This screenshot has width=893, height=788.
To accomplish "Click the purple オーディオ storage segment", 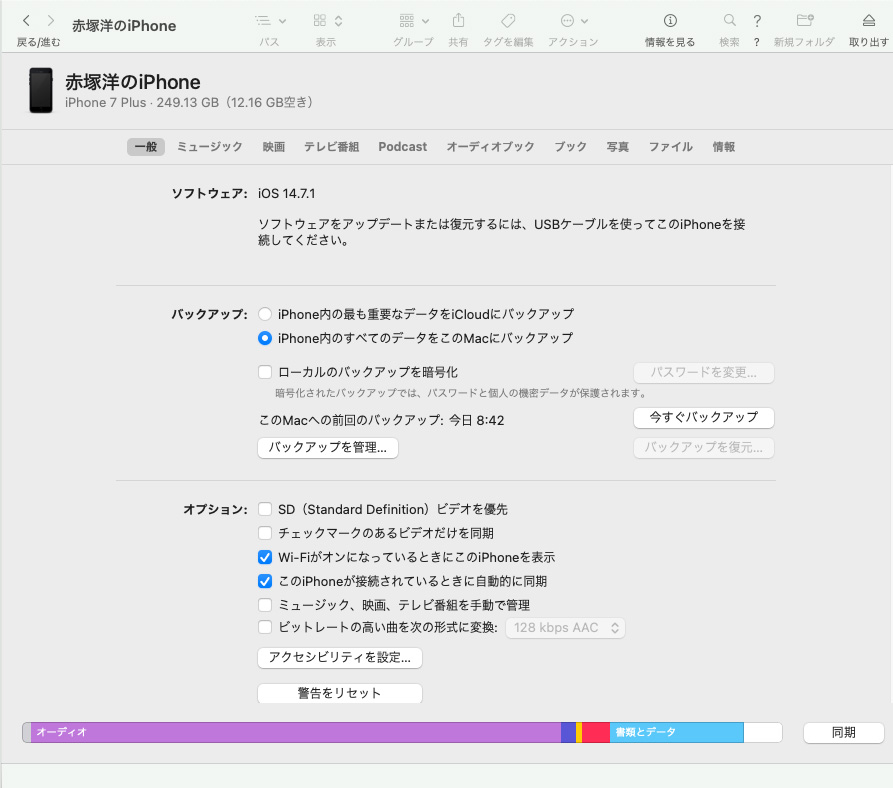I will point(296,733).
